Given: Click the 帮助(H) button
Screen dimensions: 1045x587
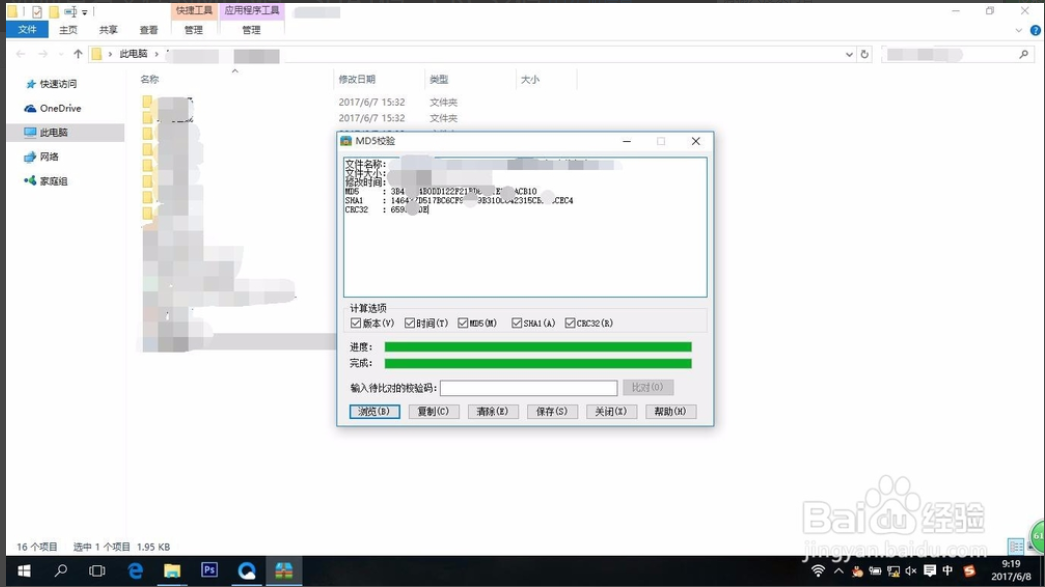Looking at the screenshot, I should [670, 412].
